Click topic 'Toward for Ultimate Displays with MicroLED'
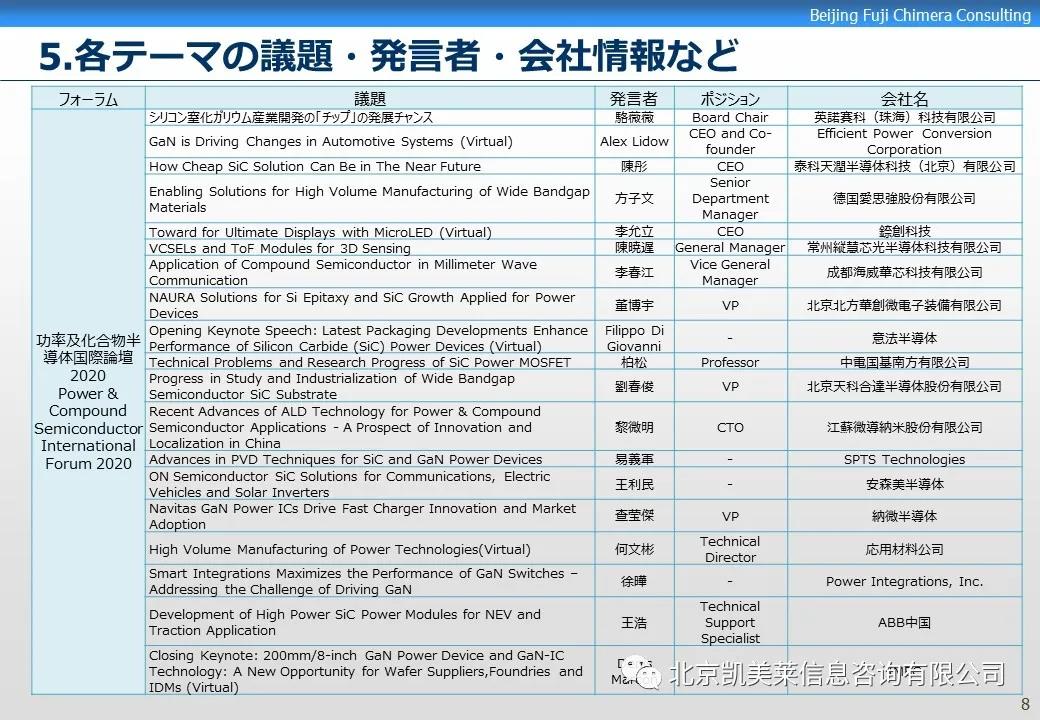 [x=320, y=232]
